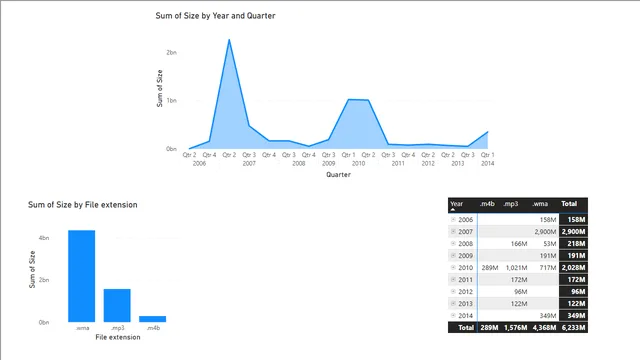Click the 2006 .wma cell showing 158M

point(548,220)
